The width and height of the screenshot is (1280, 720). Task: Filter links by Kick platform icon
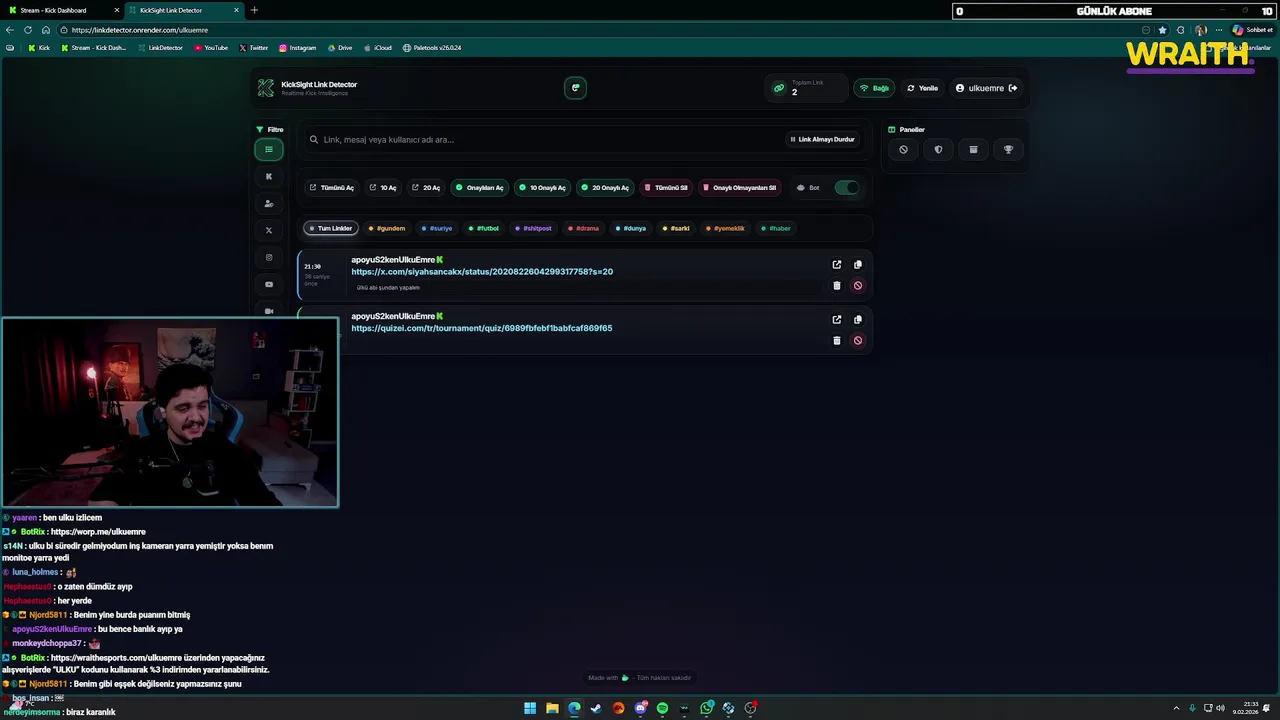coord(268,176)
